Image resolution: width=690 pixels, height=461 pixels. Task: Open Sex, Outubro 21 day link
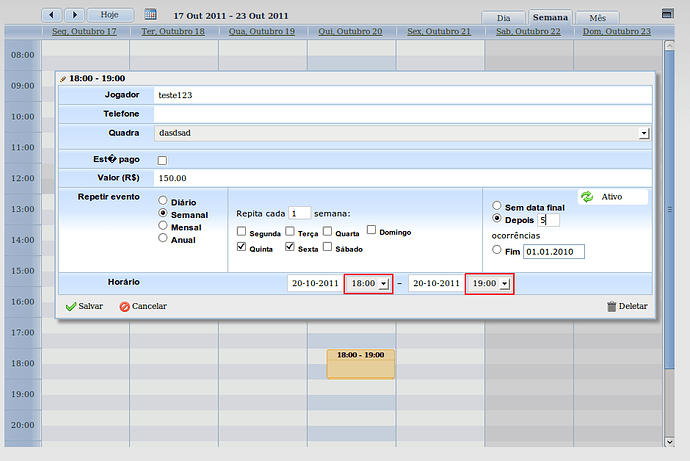coord(439,32)
